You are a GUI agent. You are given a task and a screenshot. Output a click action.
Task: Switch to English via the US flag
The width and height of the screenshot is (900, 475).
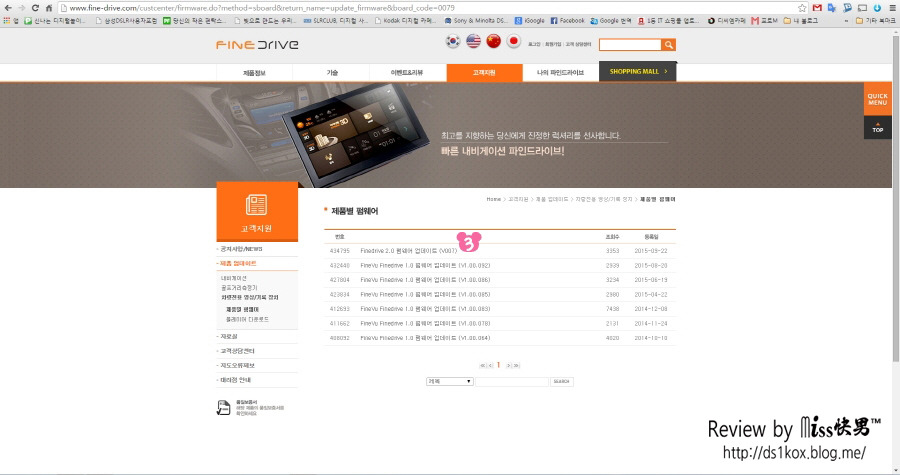[474, 41]
